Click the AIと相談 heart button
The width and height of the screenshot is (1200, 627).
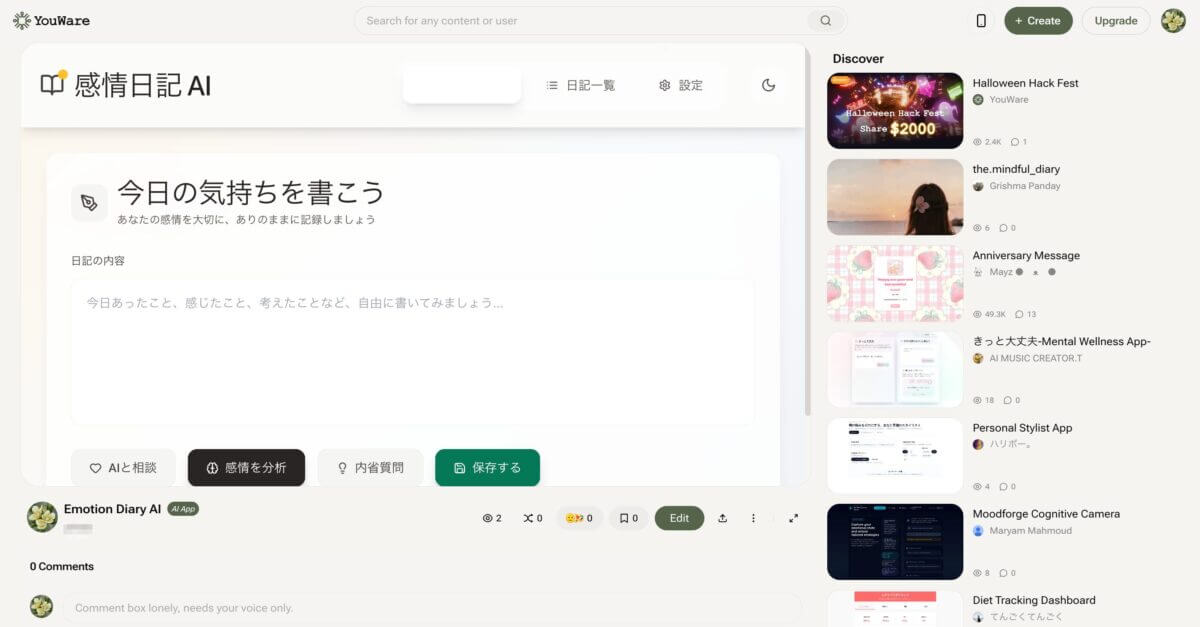pyautogui.click(x=123, y=467)
